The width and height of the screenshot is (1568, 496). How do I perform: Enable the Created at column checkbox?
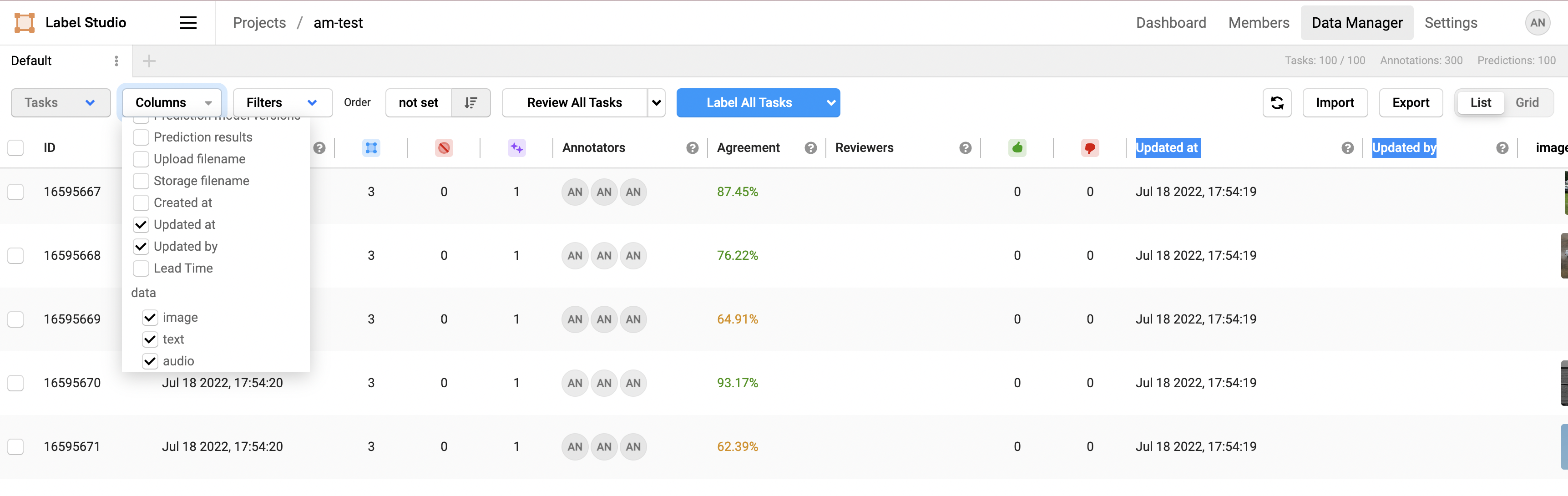tap(141, 202)
